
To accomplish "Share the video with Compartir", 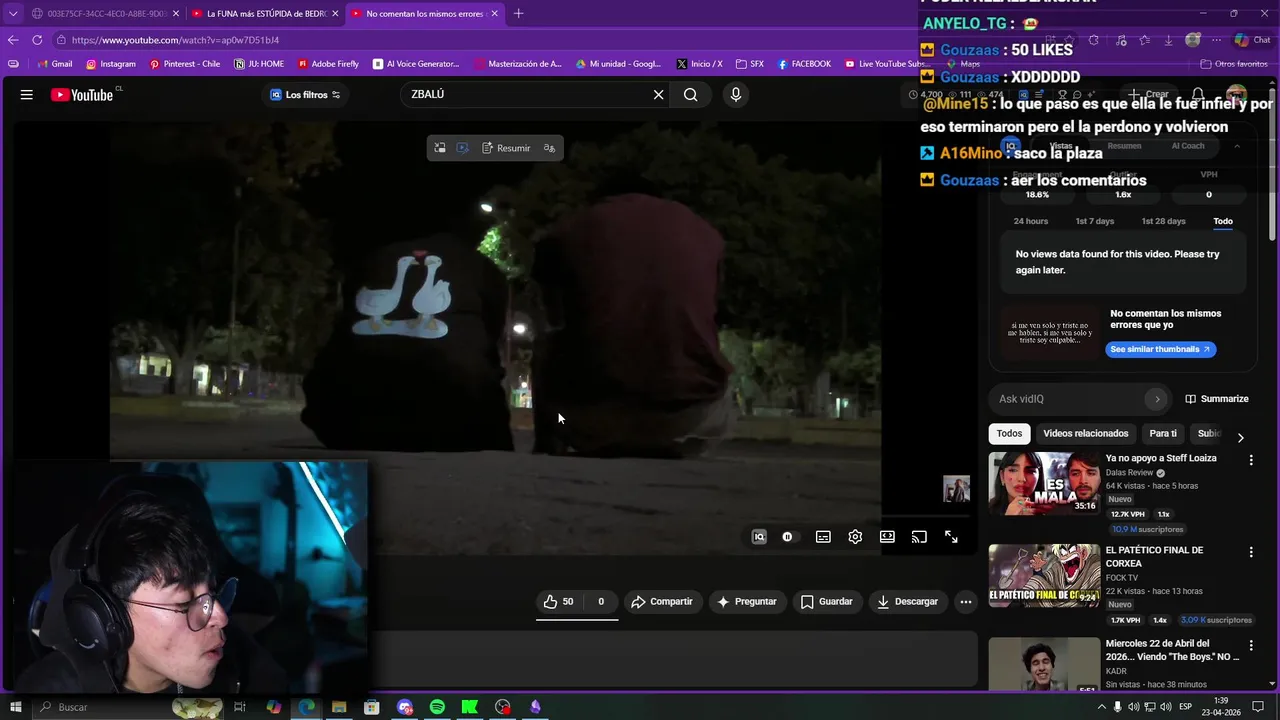I will [x=662, y=602].
